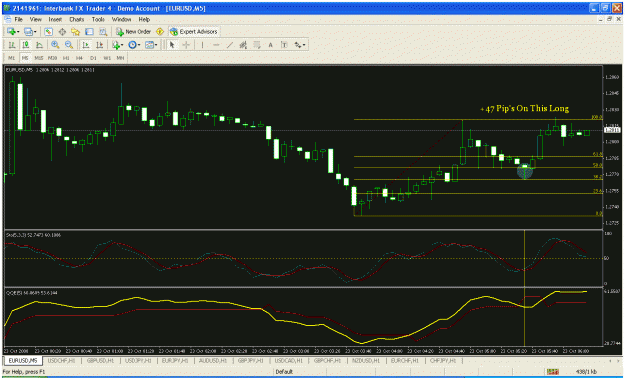Switch to M1 timeframe
The image size is (625, 378).
[11, 58]
